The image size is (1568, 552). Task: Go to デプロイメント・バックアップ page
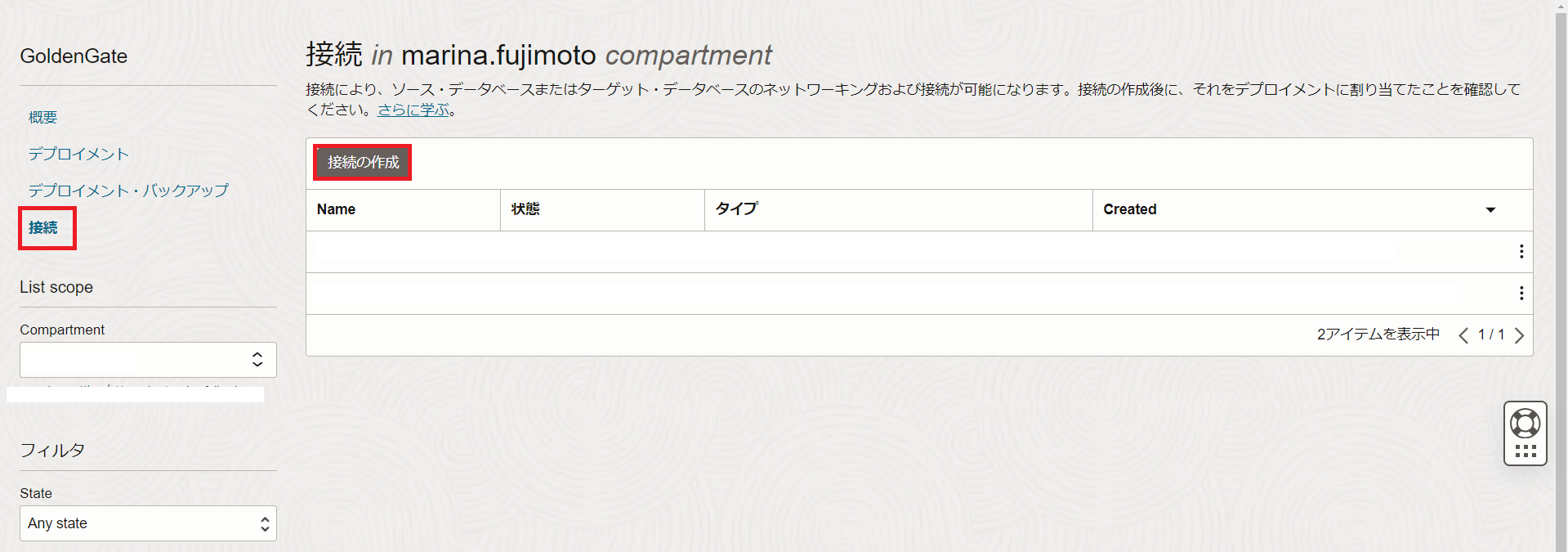pyautogui.click(x=128, y=191)
